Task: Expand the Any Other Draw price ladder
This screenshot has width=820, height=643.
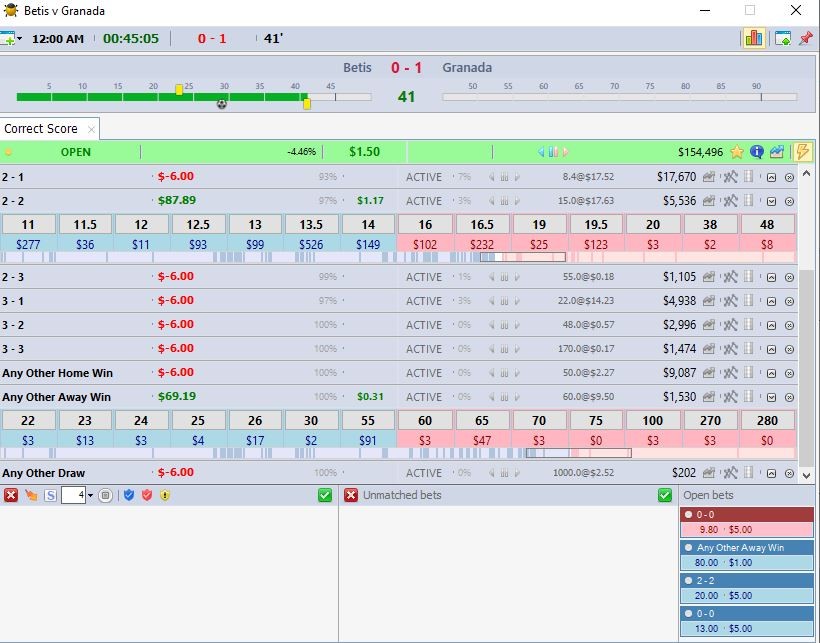Action: (771, 474)
